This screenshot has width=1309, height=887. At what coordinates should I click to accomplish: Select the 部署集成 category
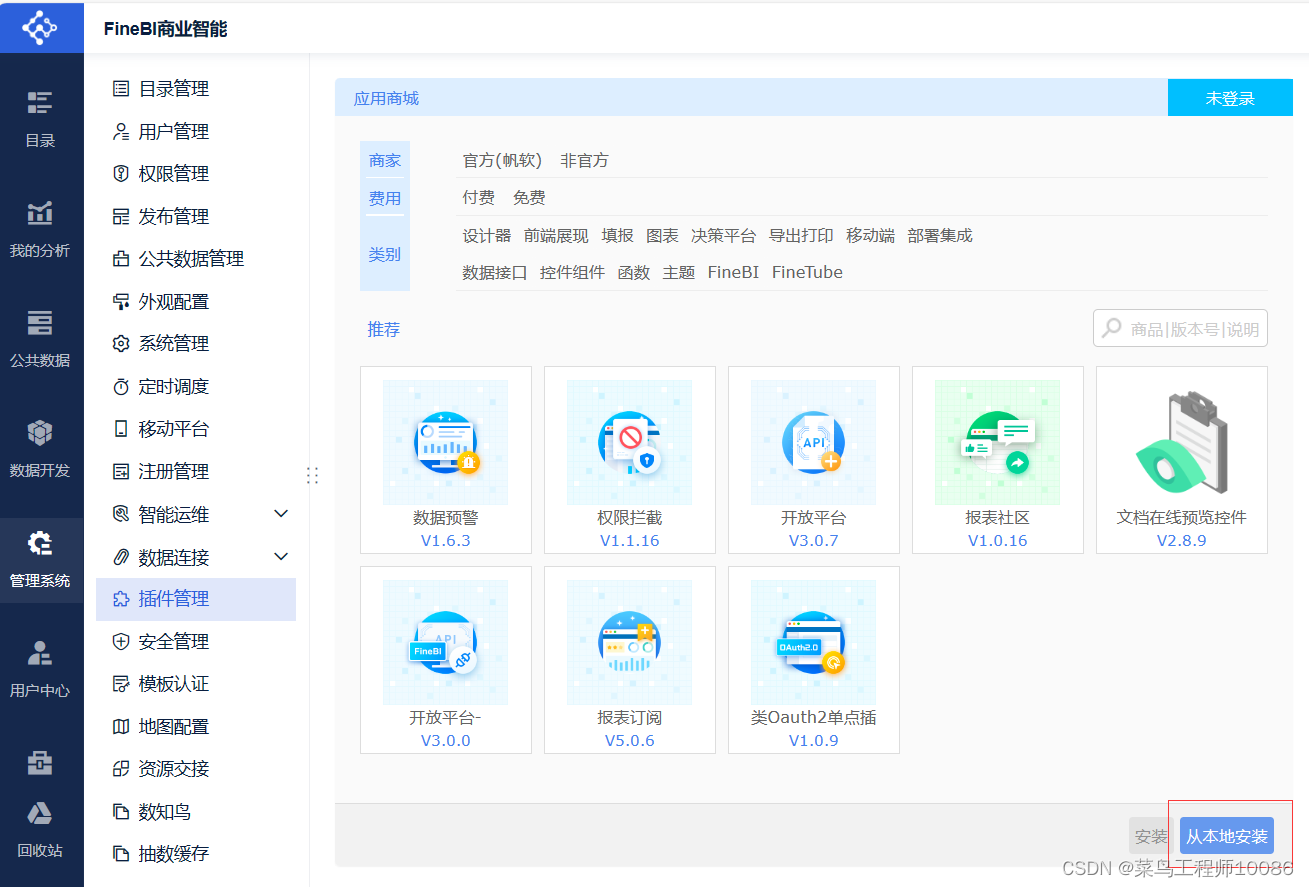[x=940, y=236]
